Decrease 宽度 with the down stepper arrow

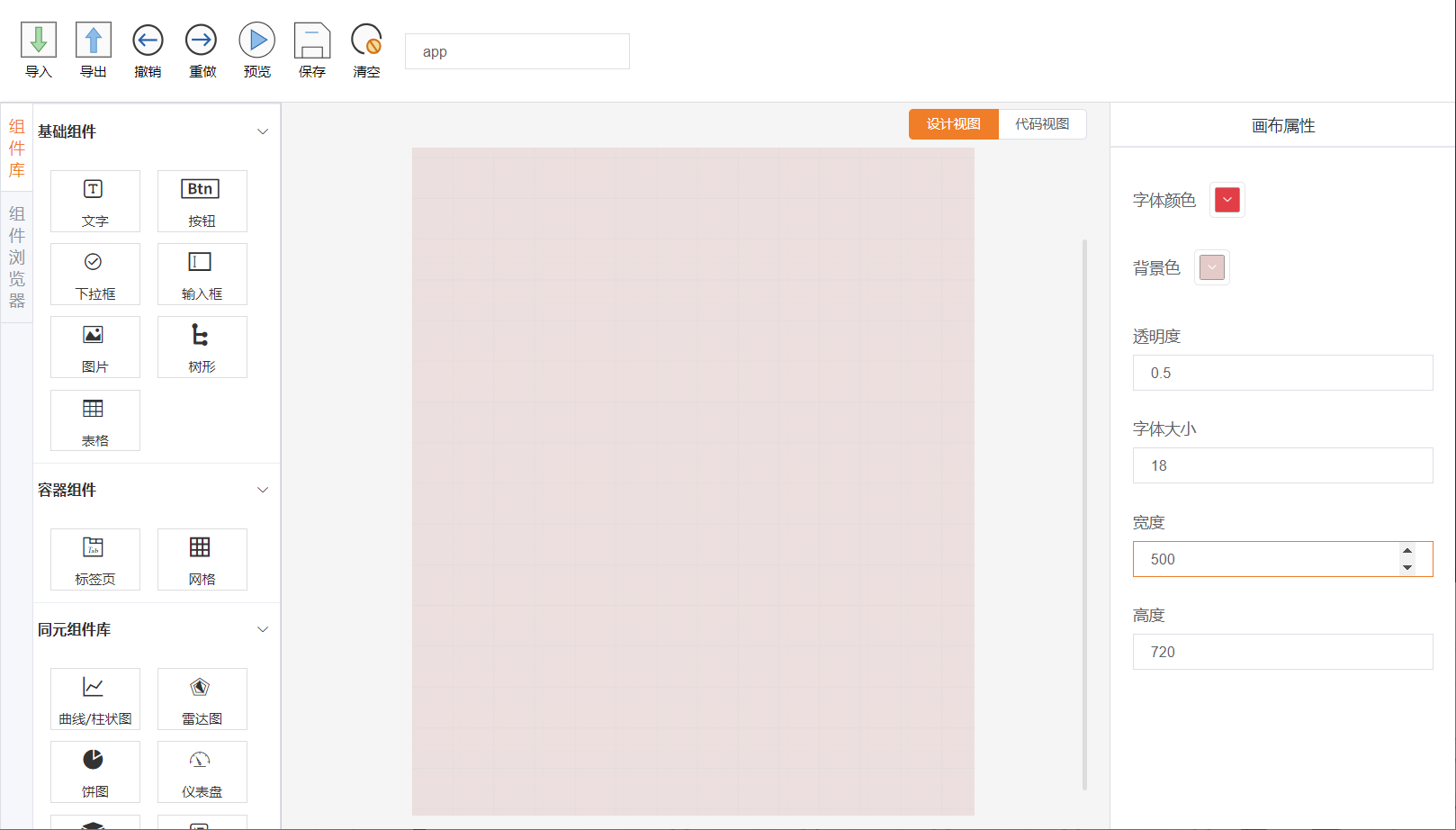1407,567
